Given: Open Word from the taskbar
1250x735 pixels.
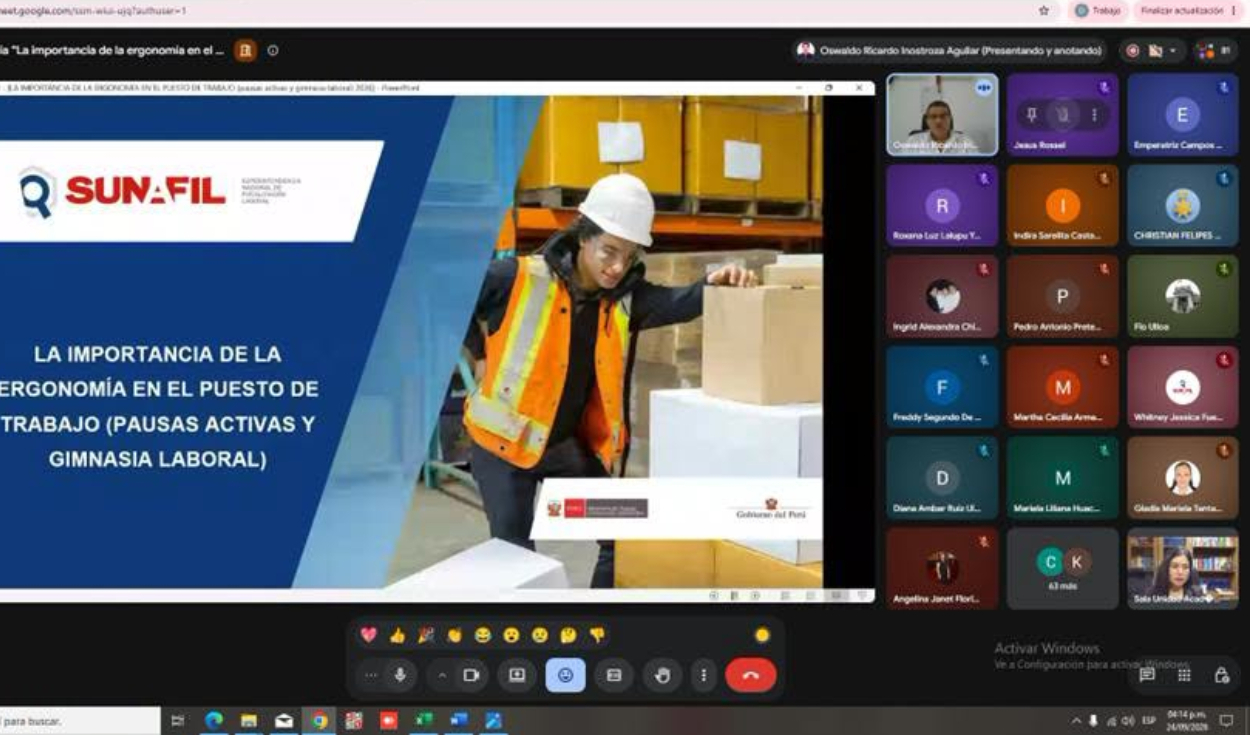Looking at the screenshot, I should 459,720.
